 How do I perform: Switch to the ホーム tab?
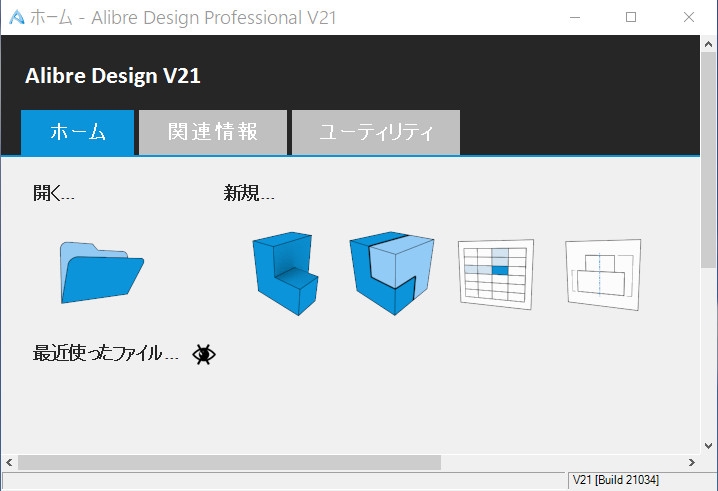[78, 132]
